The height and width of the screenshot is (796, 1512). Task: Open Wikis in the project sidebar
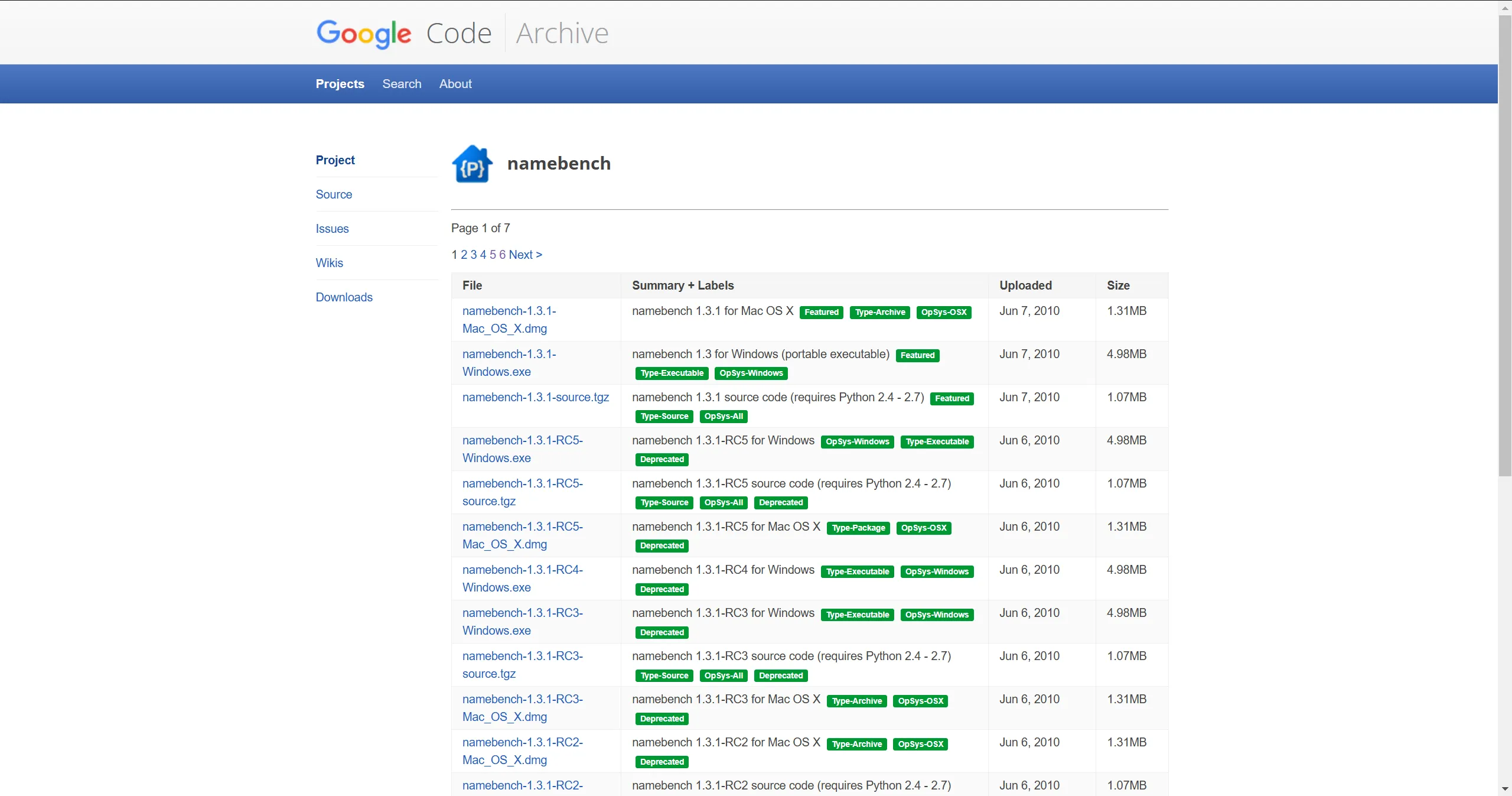(329, 263)
